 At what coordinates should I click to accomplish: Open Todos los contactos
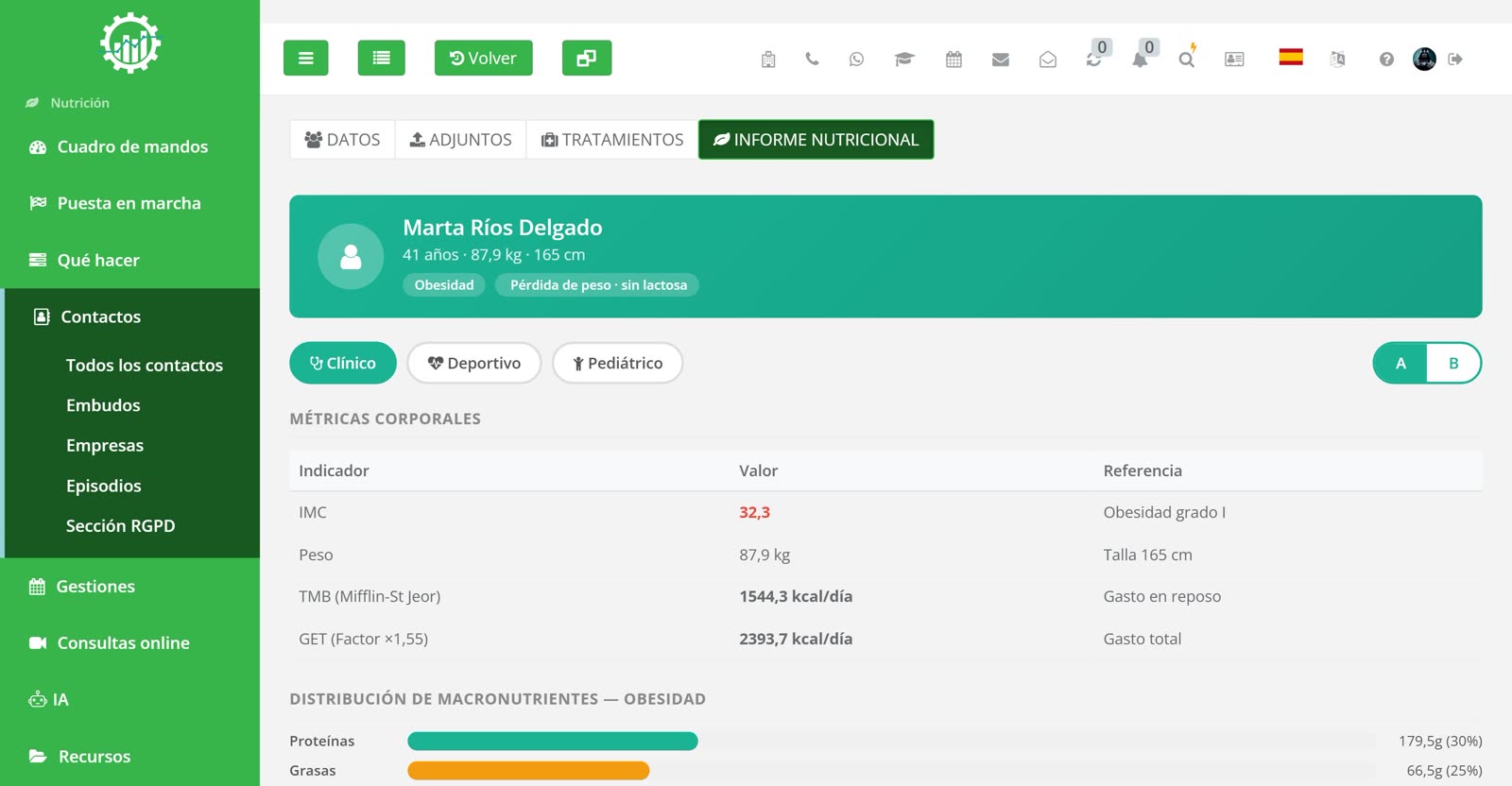coord(144,366)
